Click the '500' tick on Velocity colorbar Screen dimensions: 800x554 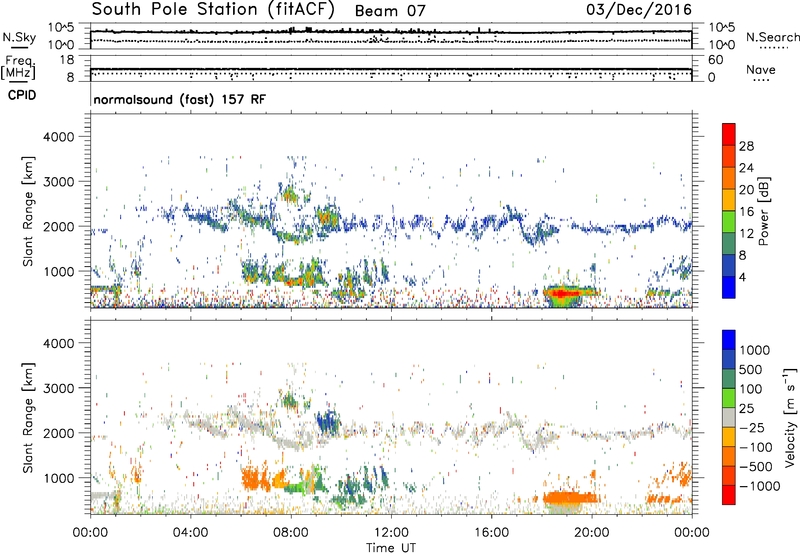tap(751, 369)
